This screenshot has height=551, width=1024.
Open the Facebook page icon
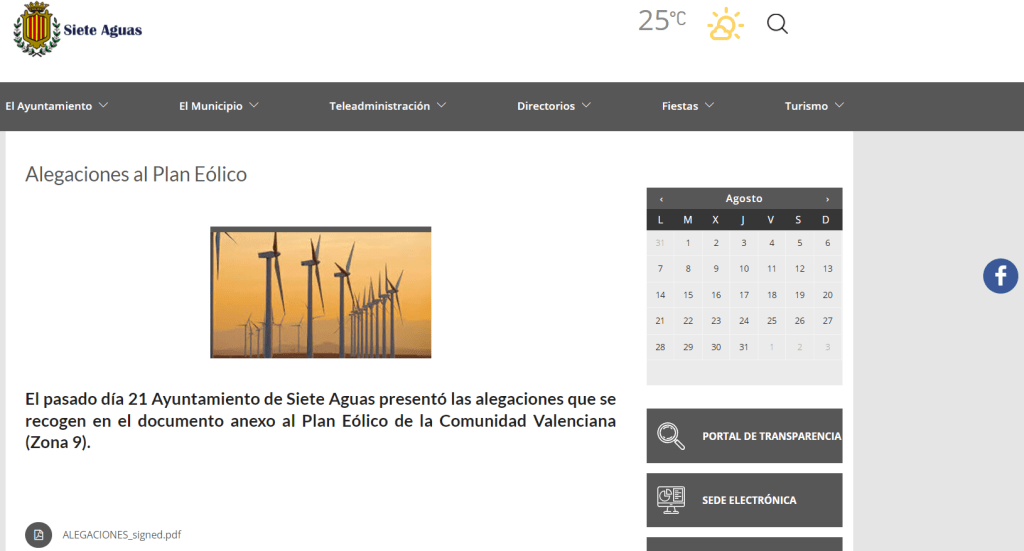click(x=1000, y=276)
